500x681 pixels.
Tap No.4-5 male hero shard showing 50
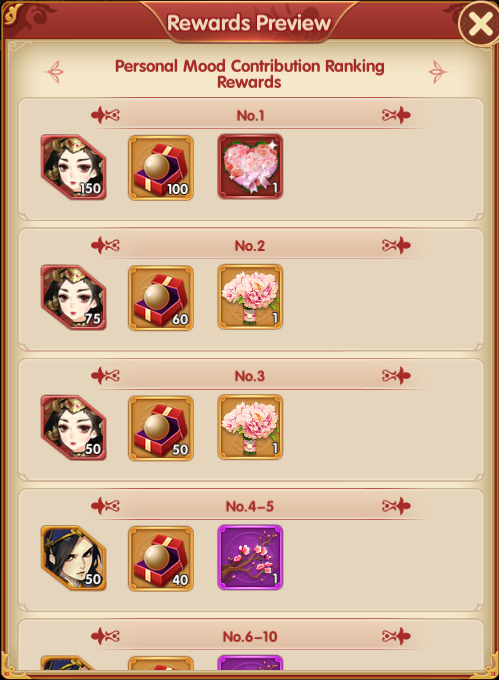73,558
